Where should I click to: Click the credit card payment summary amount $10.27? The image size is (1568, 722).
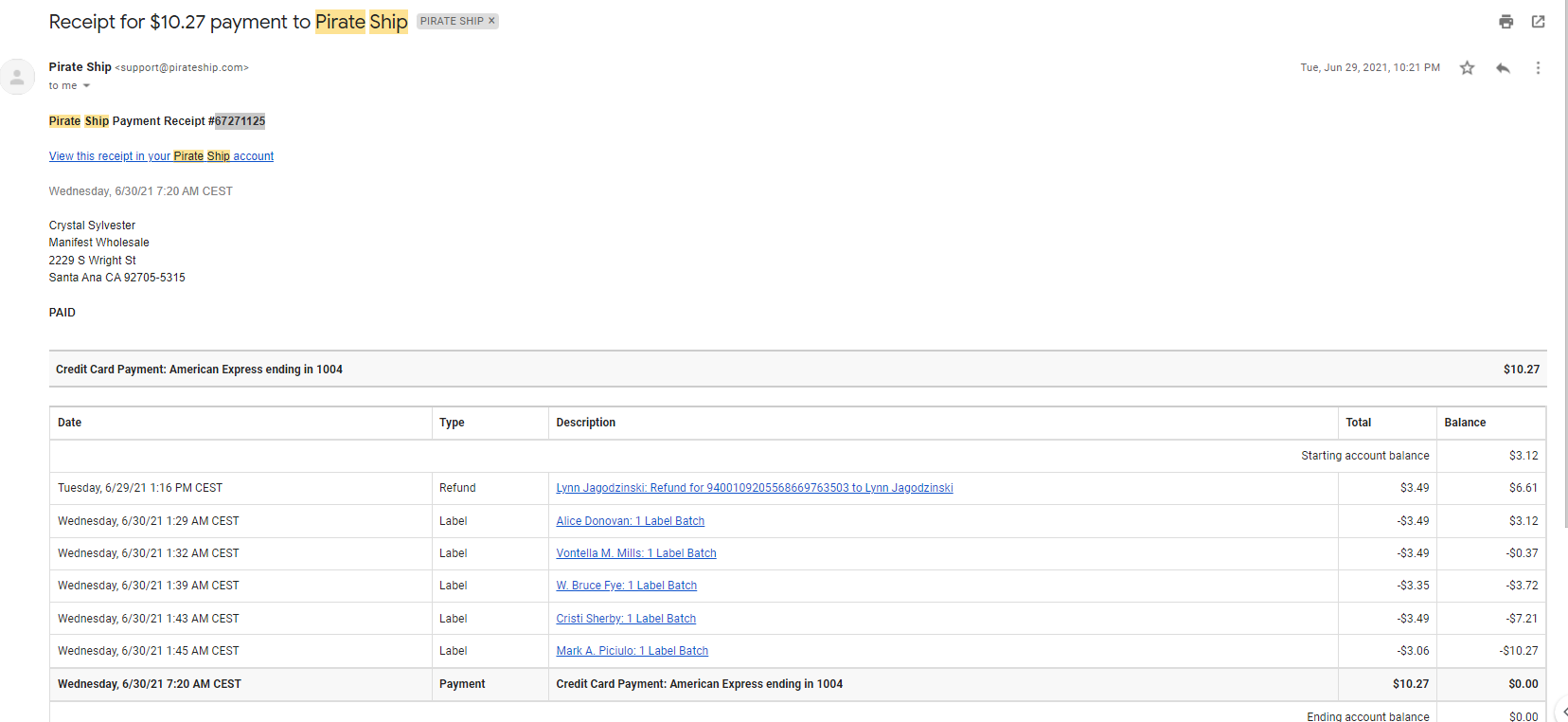pyautogui.click(x=1522, y=370)
